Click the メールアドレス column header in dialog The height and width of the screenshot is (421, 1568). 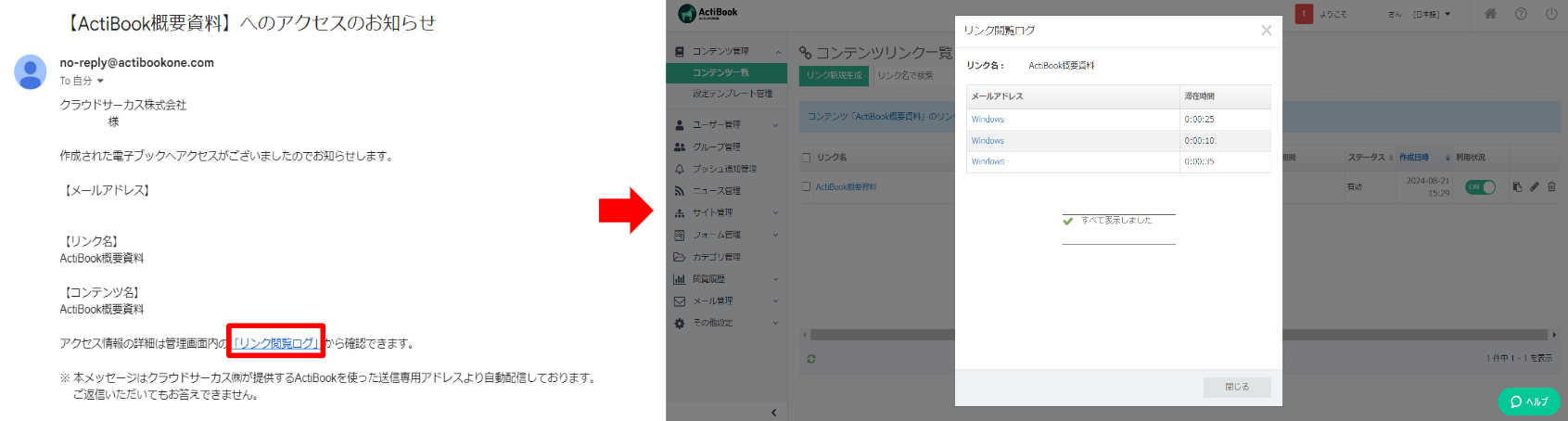[x=1073, y=96]
